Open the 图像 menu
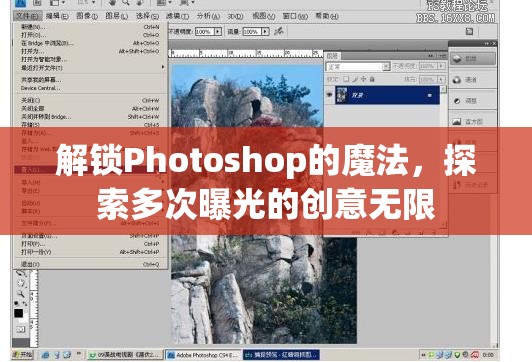This screenshot has width=532, height=362. 87,16
